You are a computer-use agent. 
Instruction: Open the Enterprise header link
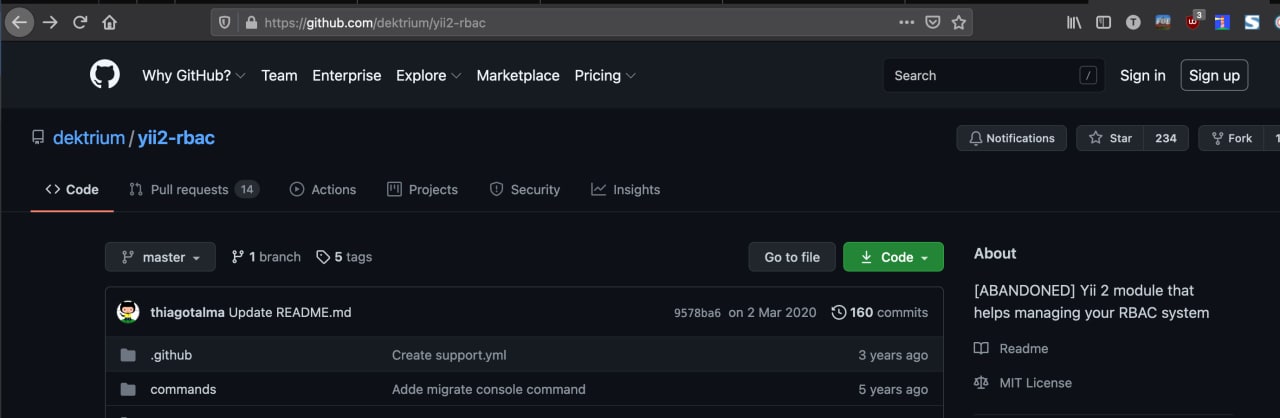(x=346, y=75)
